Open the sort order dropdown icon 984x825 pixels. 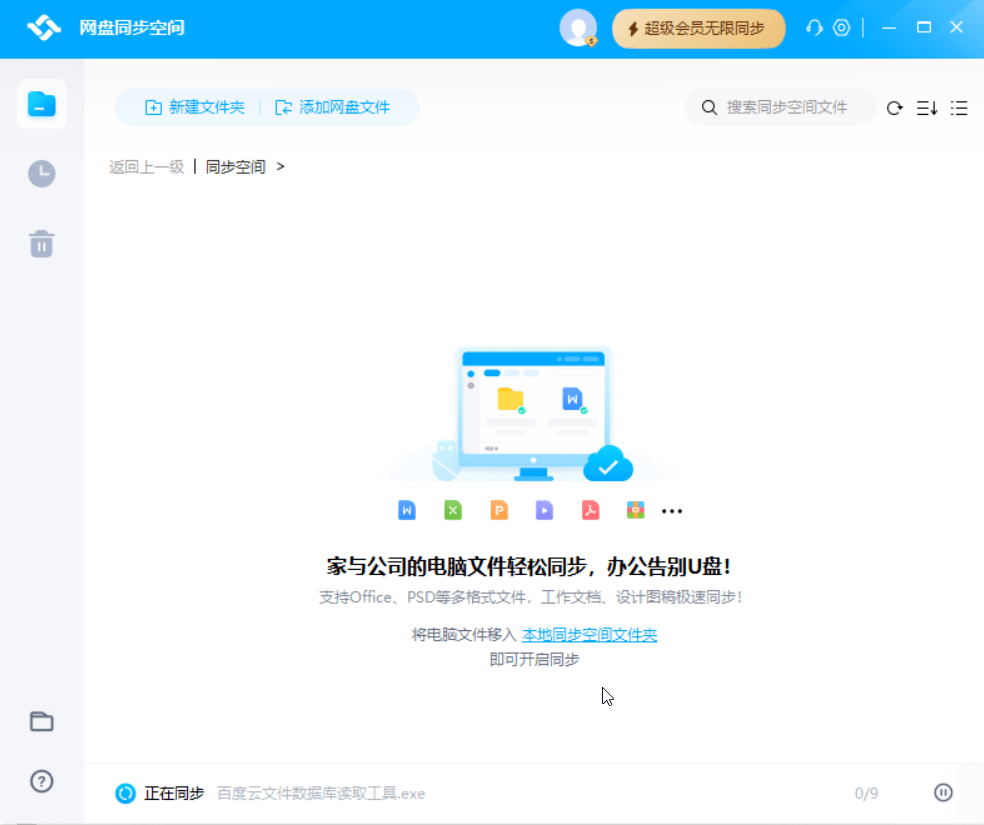[927, 108]
